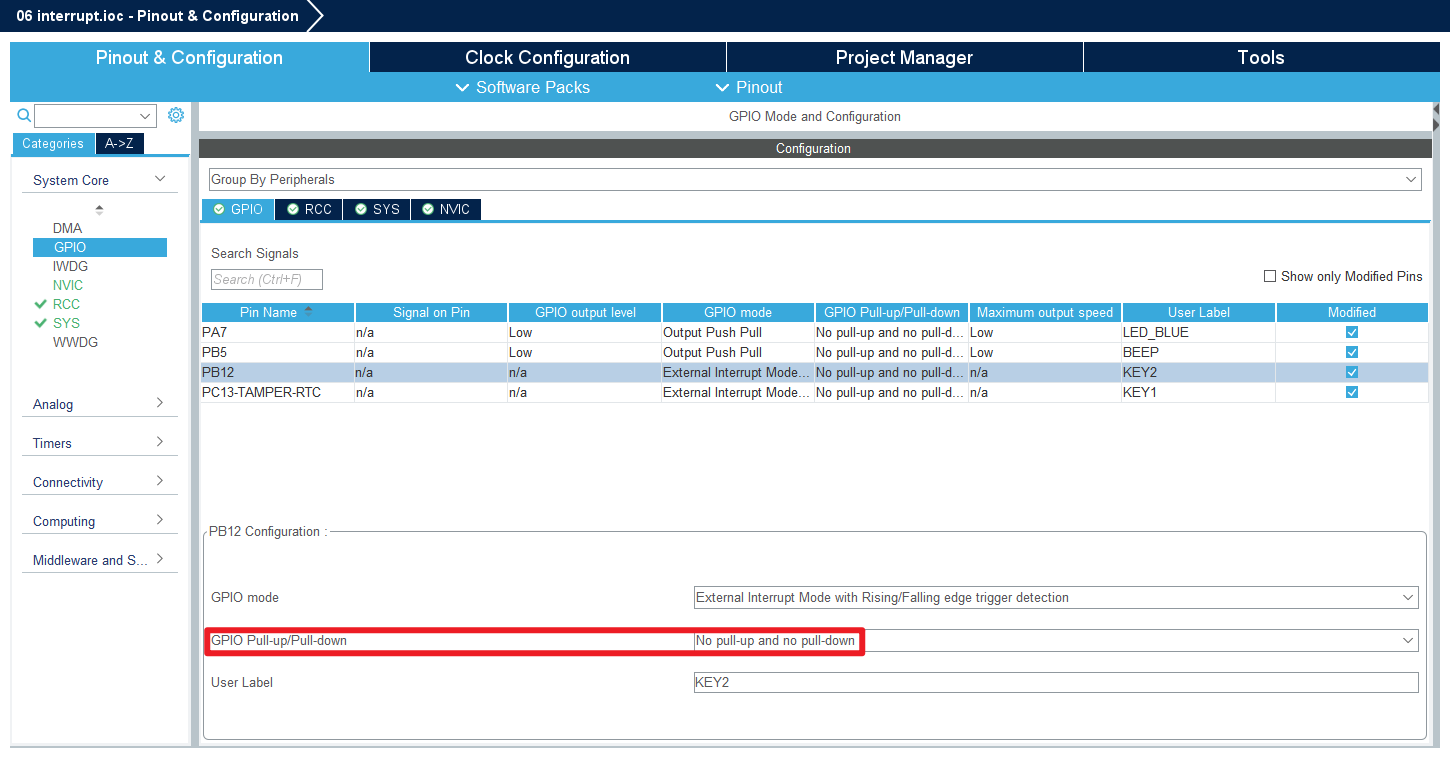This screenshot has height=758, width=1450.
Task: Select GPIO in System Core
Action: [x=99, y=247]
